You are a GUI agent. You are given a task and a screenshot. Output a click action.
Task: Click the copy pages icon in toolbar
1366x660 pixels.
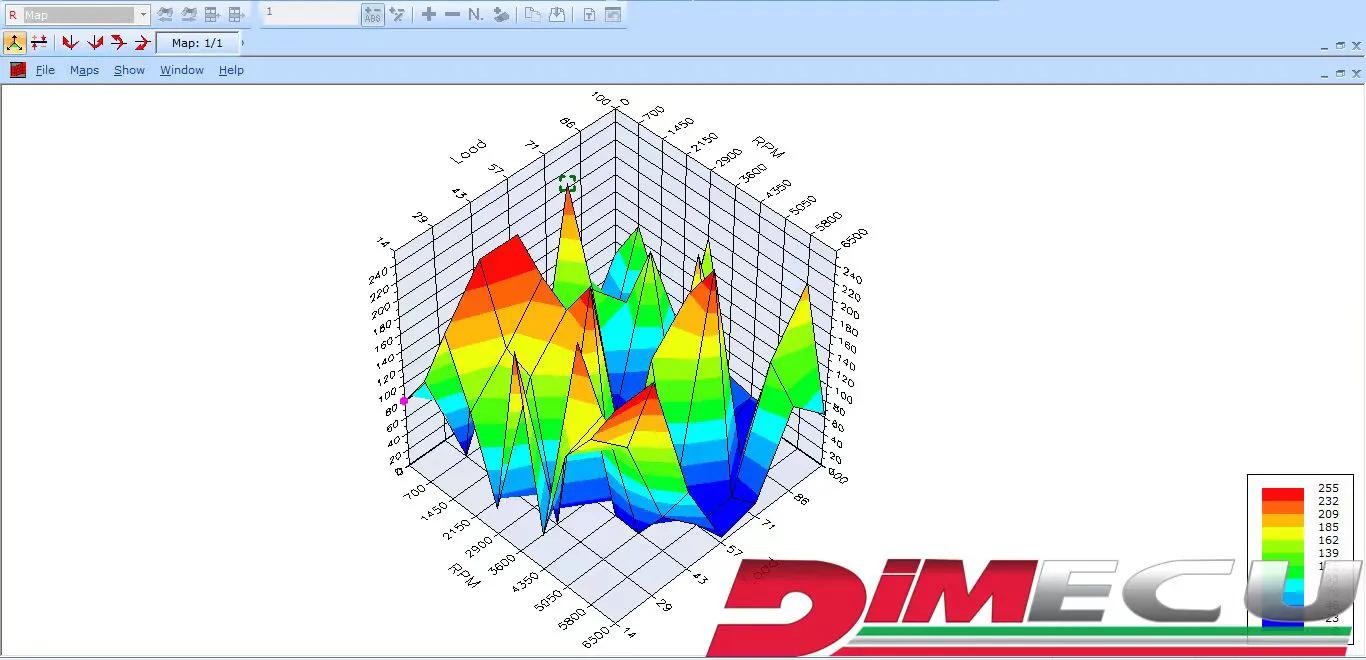click(533, 15)
